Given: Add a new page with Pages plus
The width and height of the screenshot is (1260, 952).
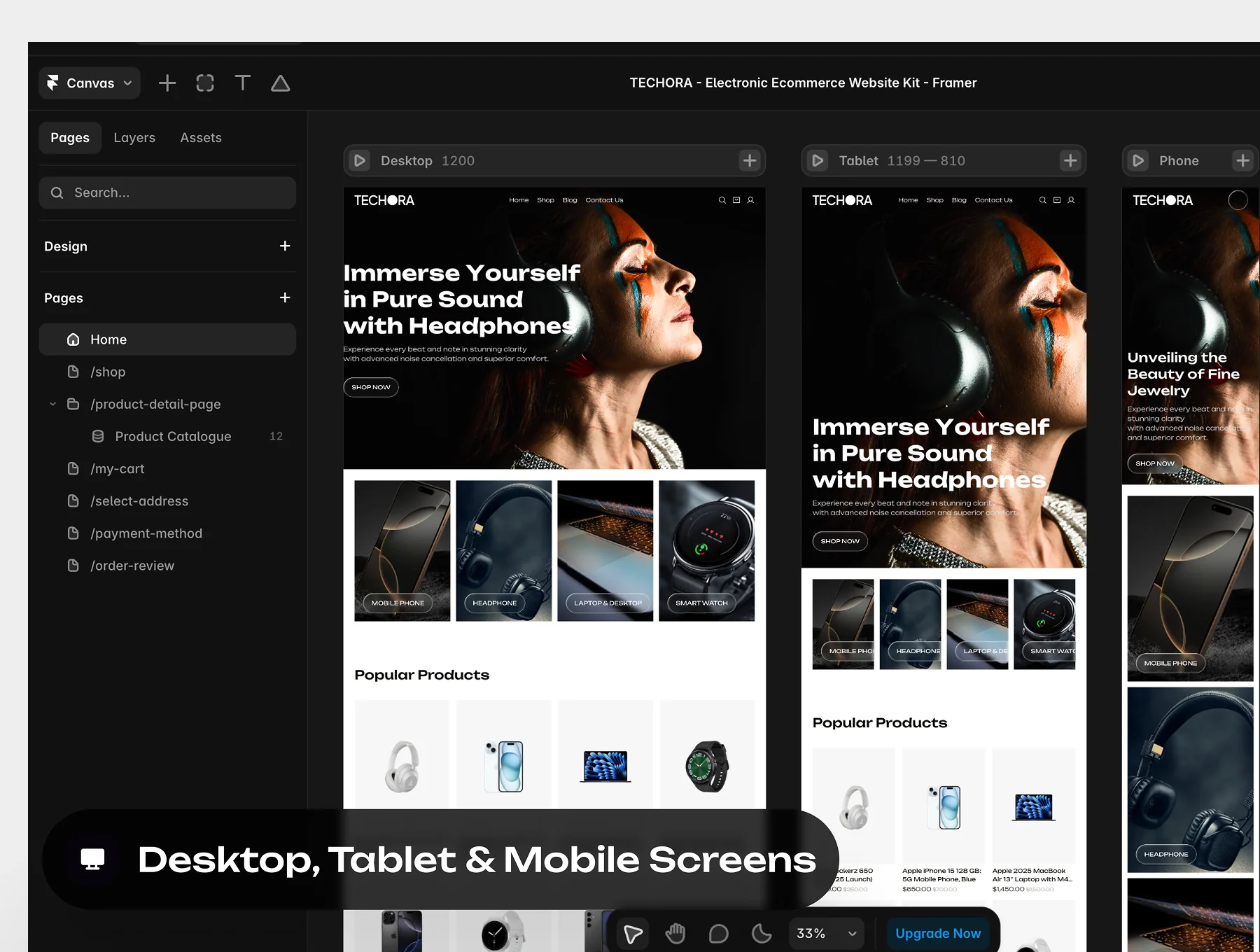Looking at the screenshot, I should [x=285, y=297].
